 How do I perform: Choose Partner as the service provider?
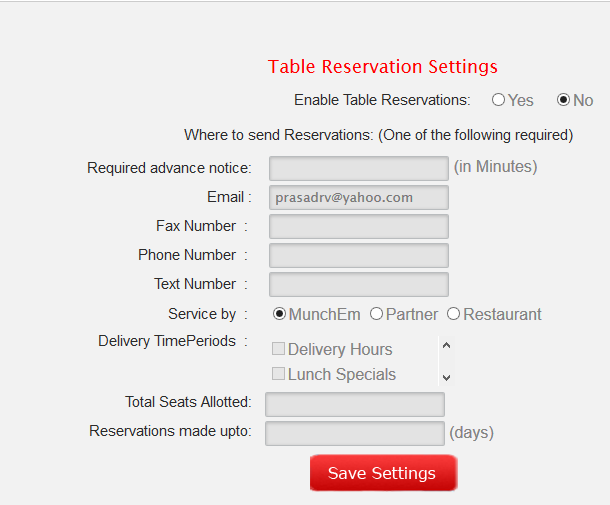pos(377,314)
